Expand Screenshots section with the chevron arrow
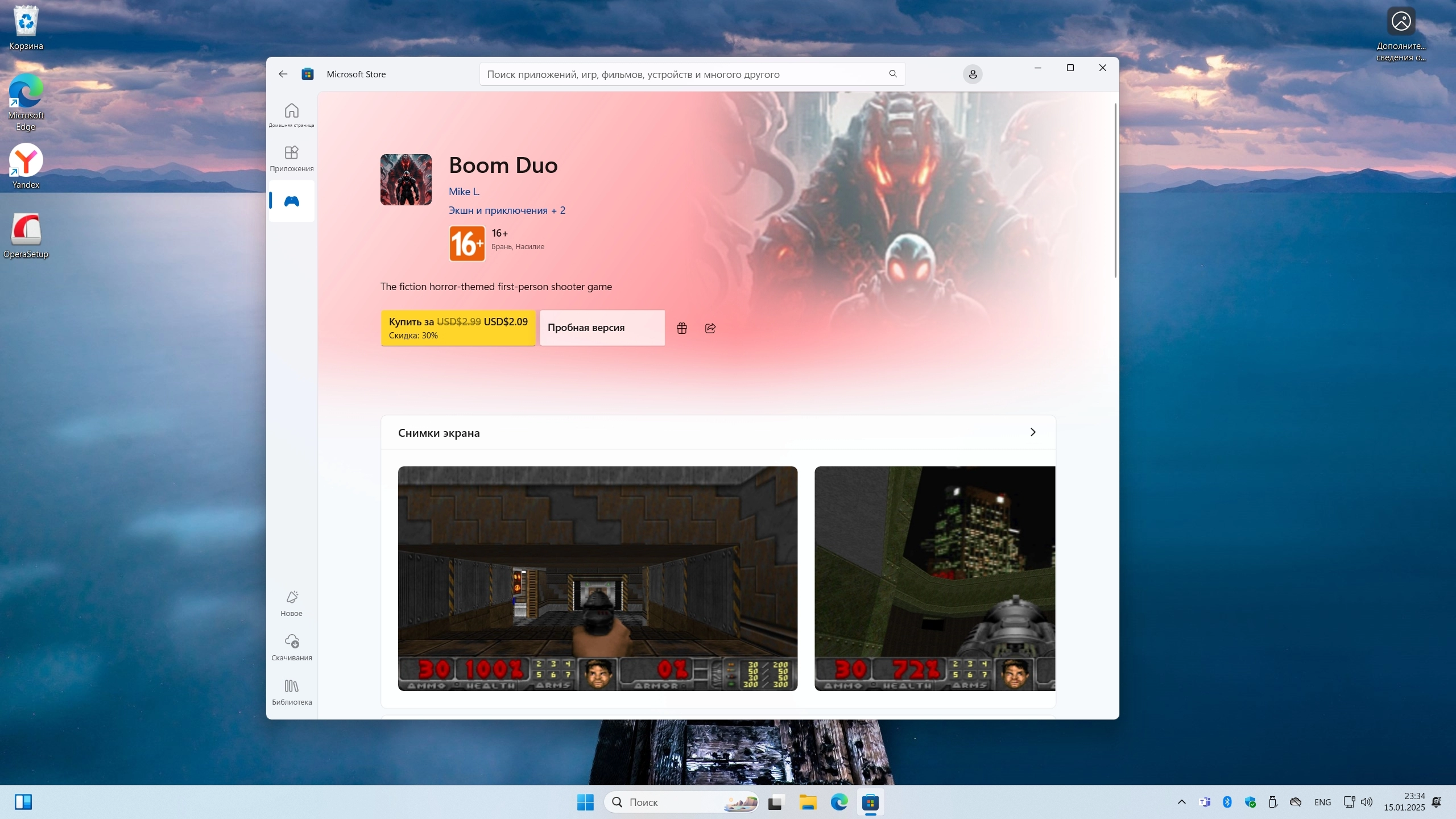Screen dimensions: 1456x819 1033,432
